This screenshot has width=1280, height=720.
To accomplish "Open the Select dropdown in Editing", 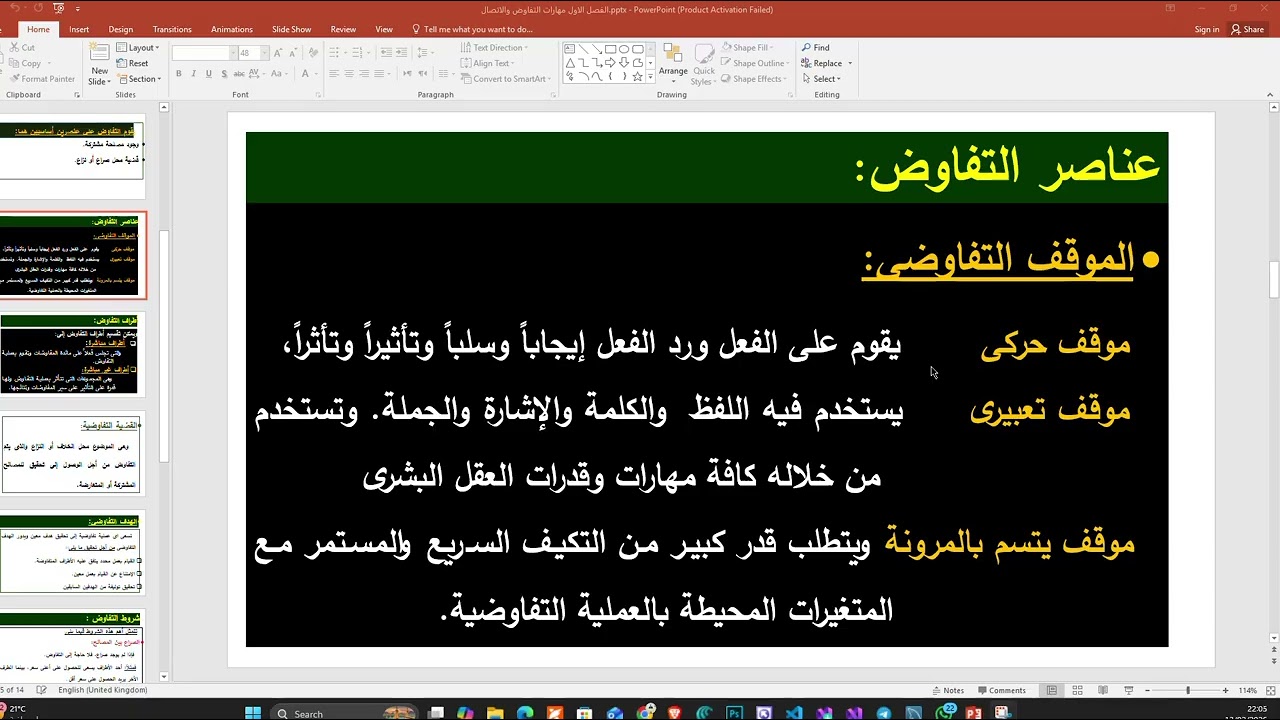I will pos(821,79).
